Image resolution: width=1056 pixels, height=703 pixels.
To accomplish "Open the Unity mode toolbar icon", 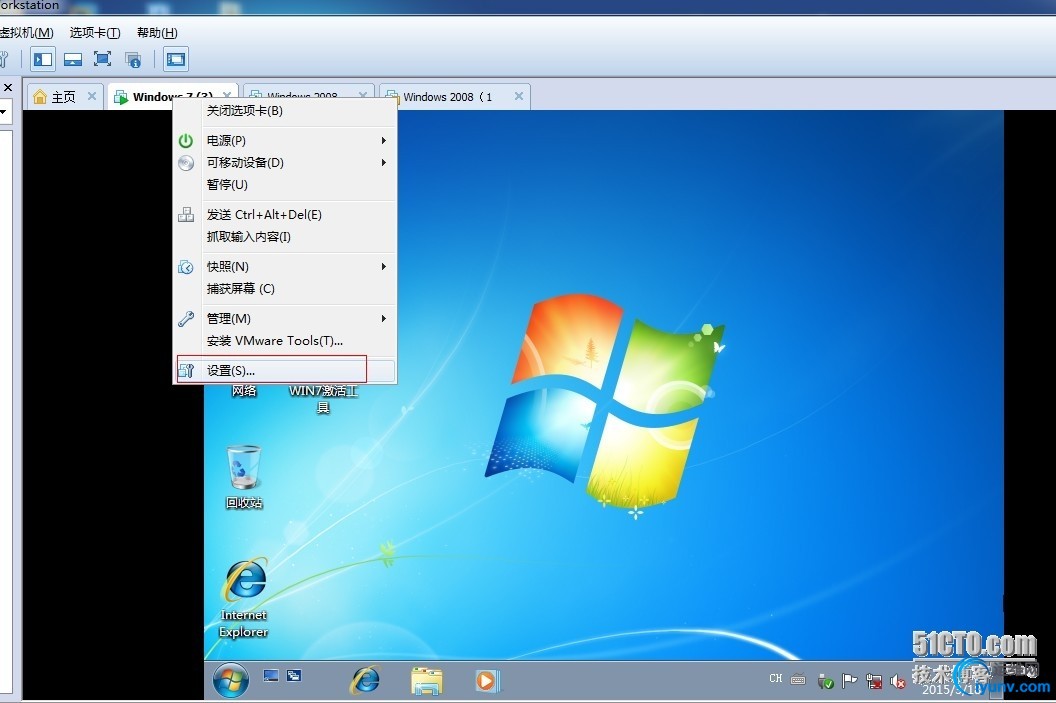I will (x=133, y=59).
